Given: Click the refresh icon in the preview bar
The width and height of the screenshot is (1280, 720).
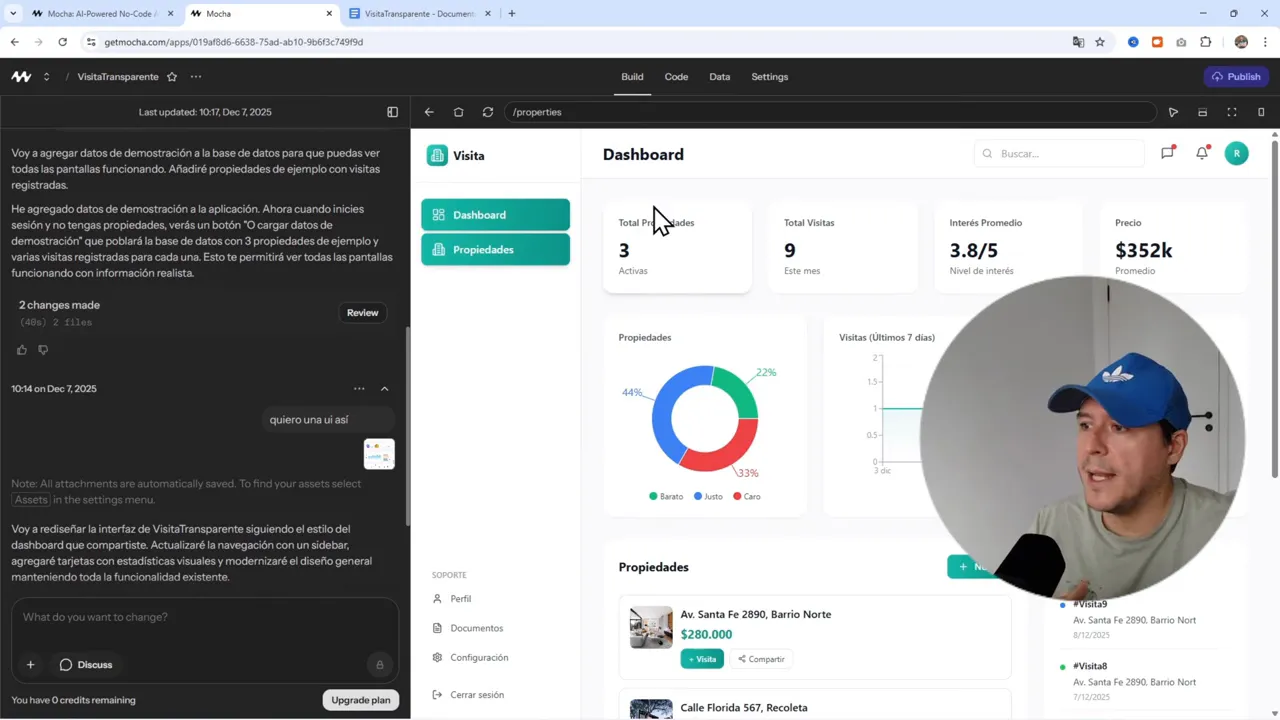Looking at the screenshot, I should 488,112.
